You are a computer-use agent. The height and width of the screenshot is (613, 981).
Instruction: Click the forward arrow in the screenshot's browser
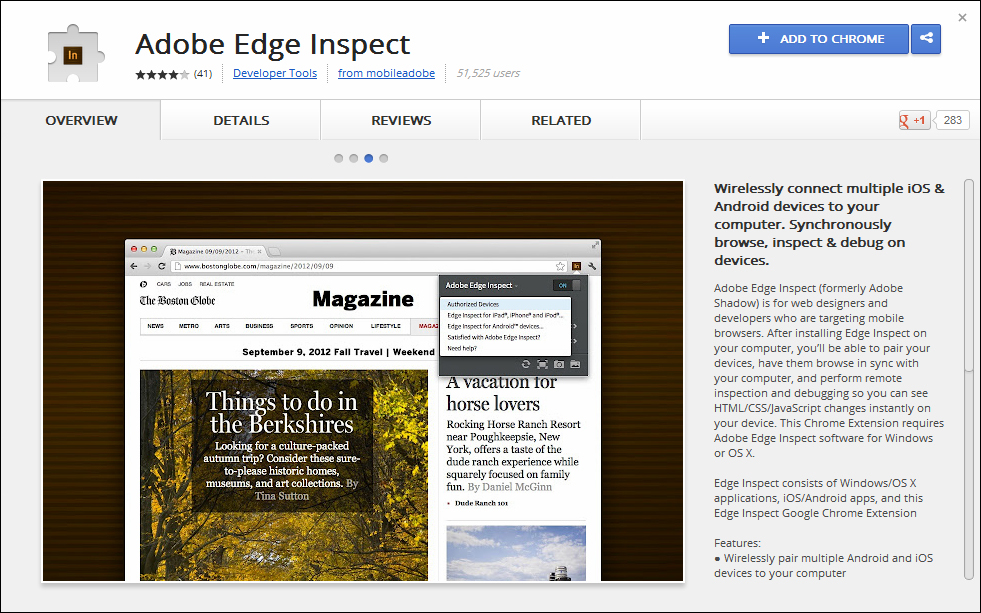pyautogui.click(x=147, y=266)
